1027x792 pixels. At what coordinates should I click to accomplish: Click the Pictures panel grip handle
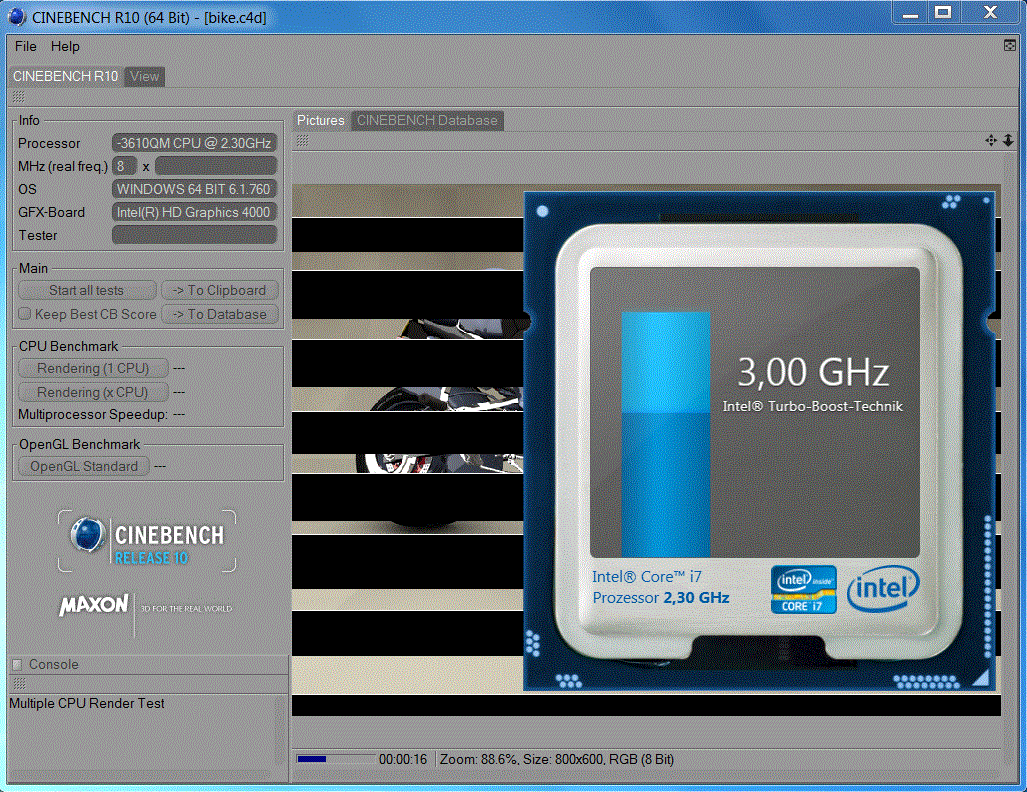pyautogui.click(x=302, y=140)
